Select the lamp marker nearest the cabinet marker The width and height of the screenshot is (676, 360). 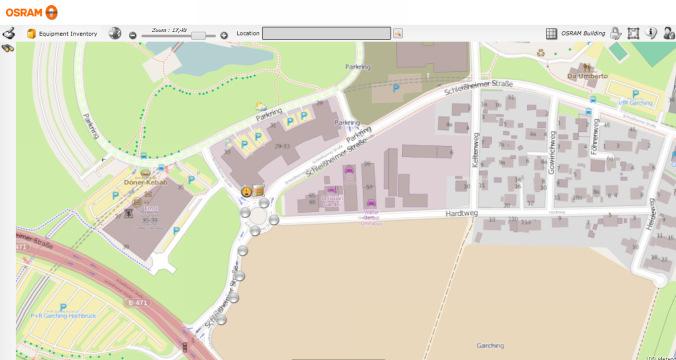[264, 203]
